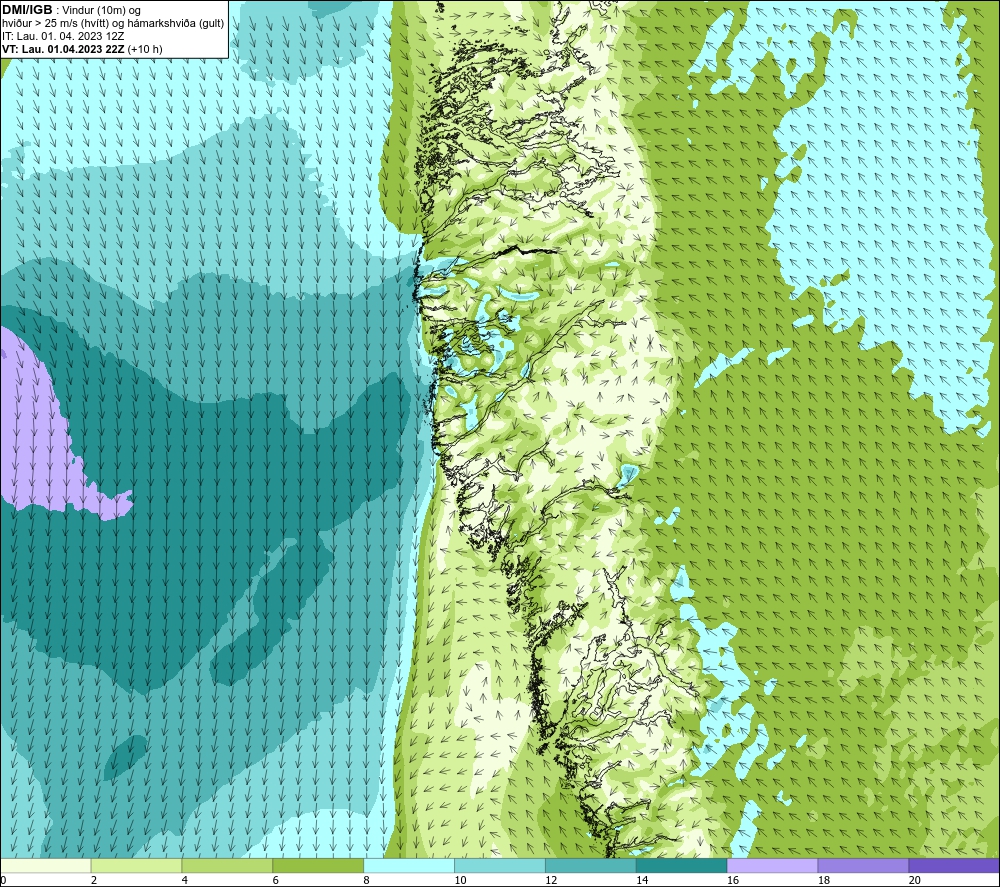Click the 14–16 m/s dark teal legend swatch
The image size is (1000, 887).
pos(681,865)
